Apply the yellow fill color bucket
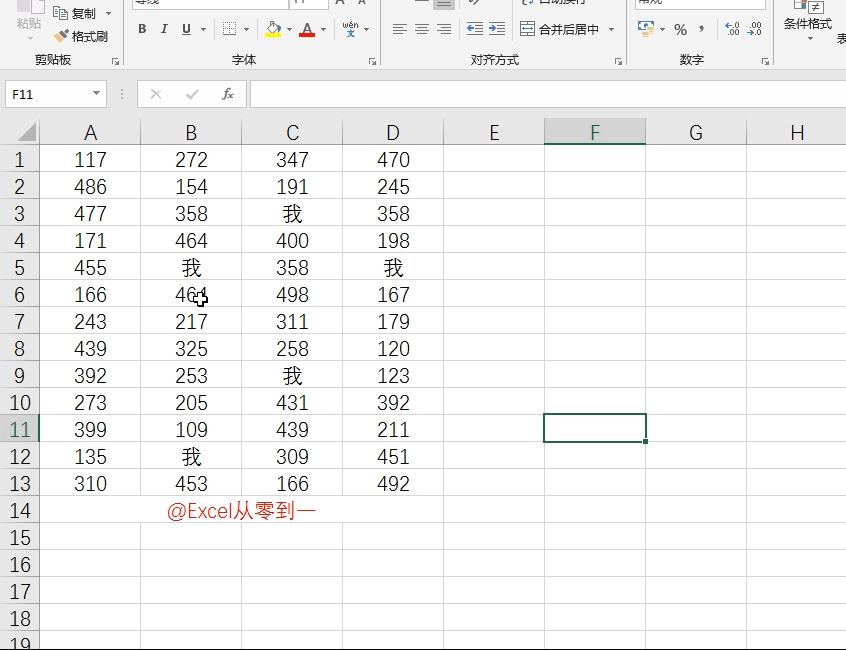Viewport: 846px width, 650px height. tap(273, 30)
